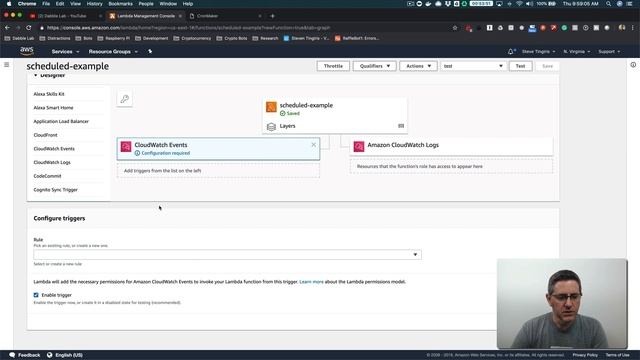Click the AWS logo home icon
The width and height of the screenshot is (640, 360).
point(27,51)
